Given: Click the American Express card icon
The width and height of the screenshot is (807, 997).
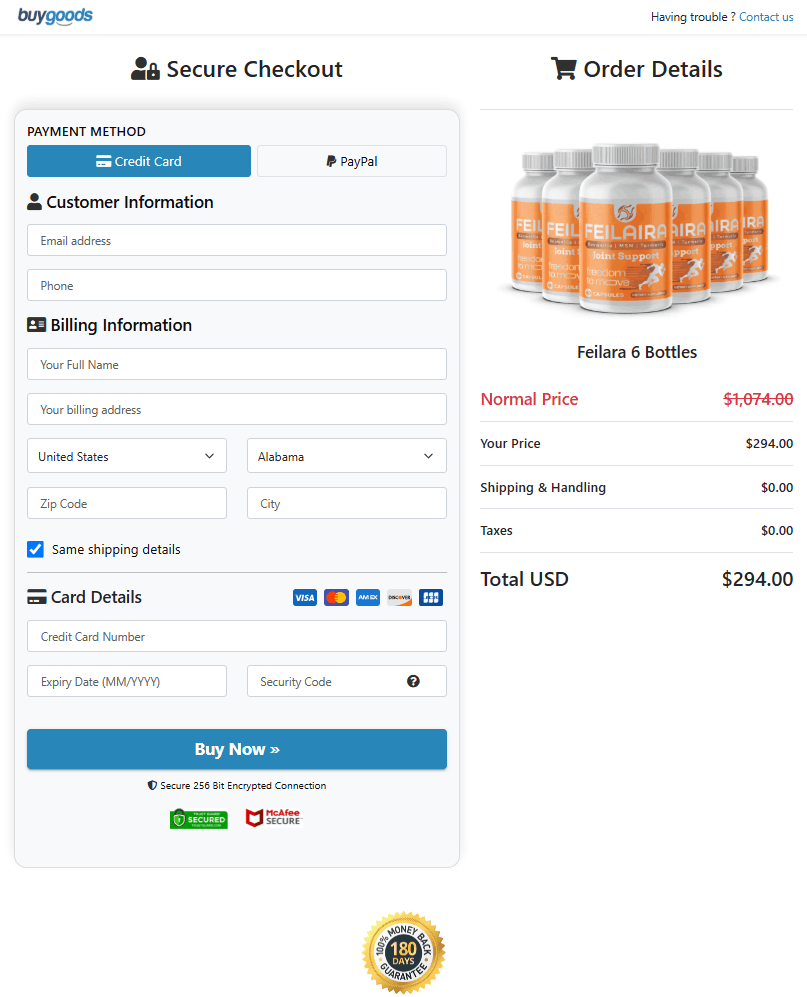Looking at the screenshot, I should (x=368, y=597).
